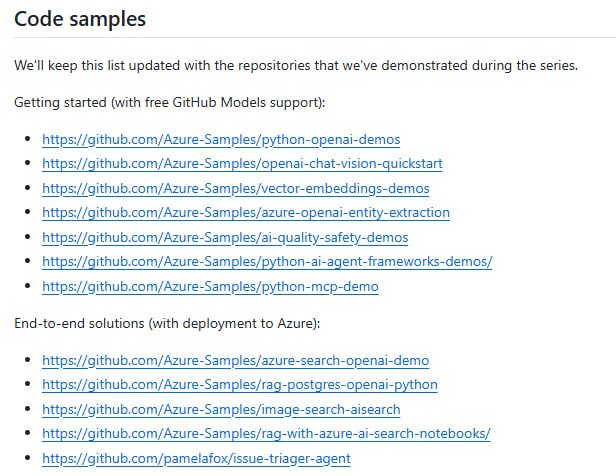
Task: Click the divider line below the Code samples heading
Action: [x=308, y=39]
